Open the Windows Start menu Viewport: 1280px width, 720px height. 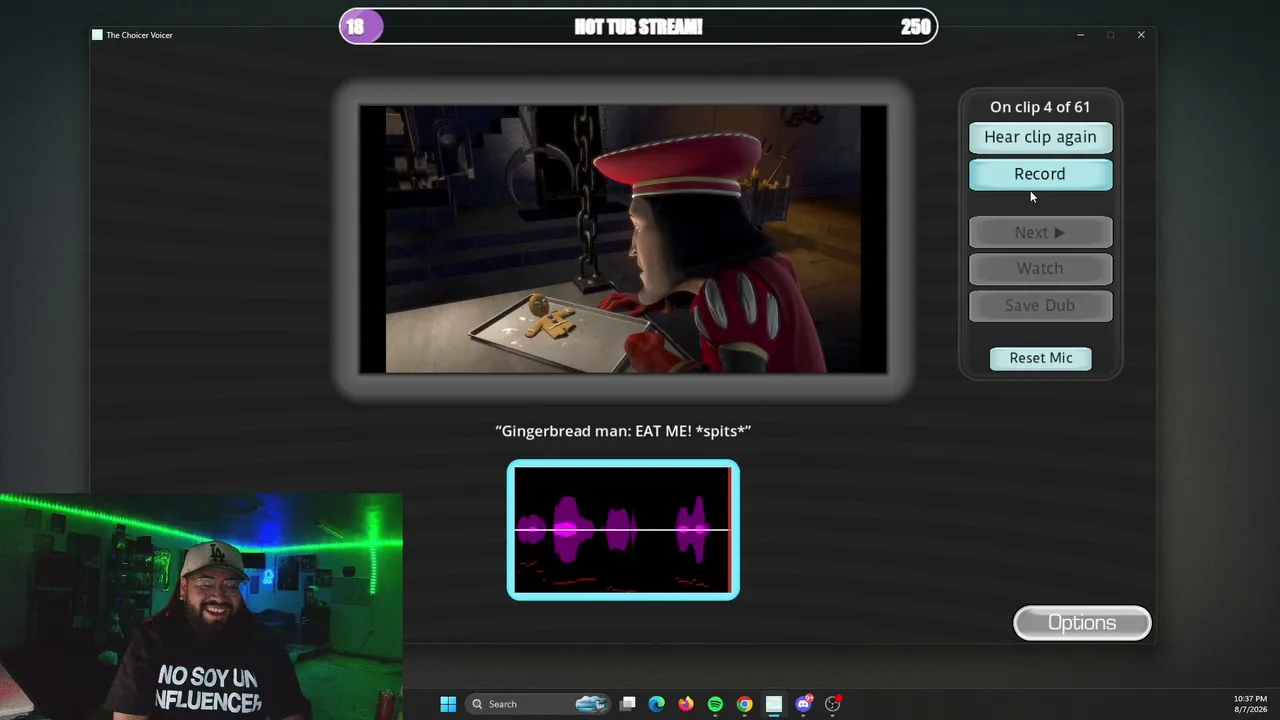pyautogui.click(x=448, y=704)
